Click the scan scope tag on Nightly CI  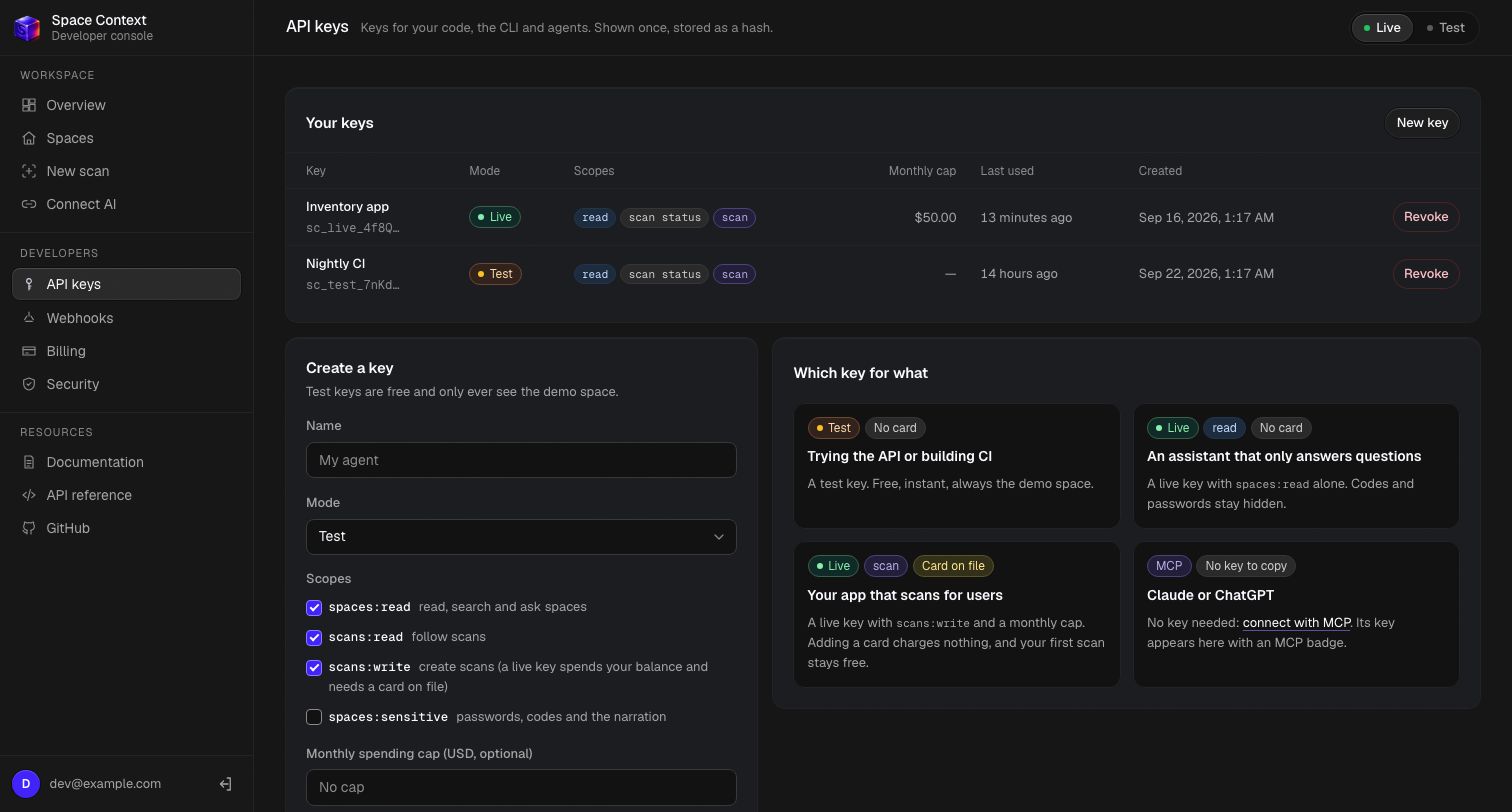pos(734,274)
